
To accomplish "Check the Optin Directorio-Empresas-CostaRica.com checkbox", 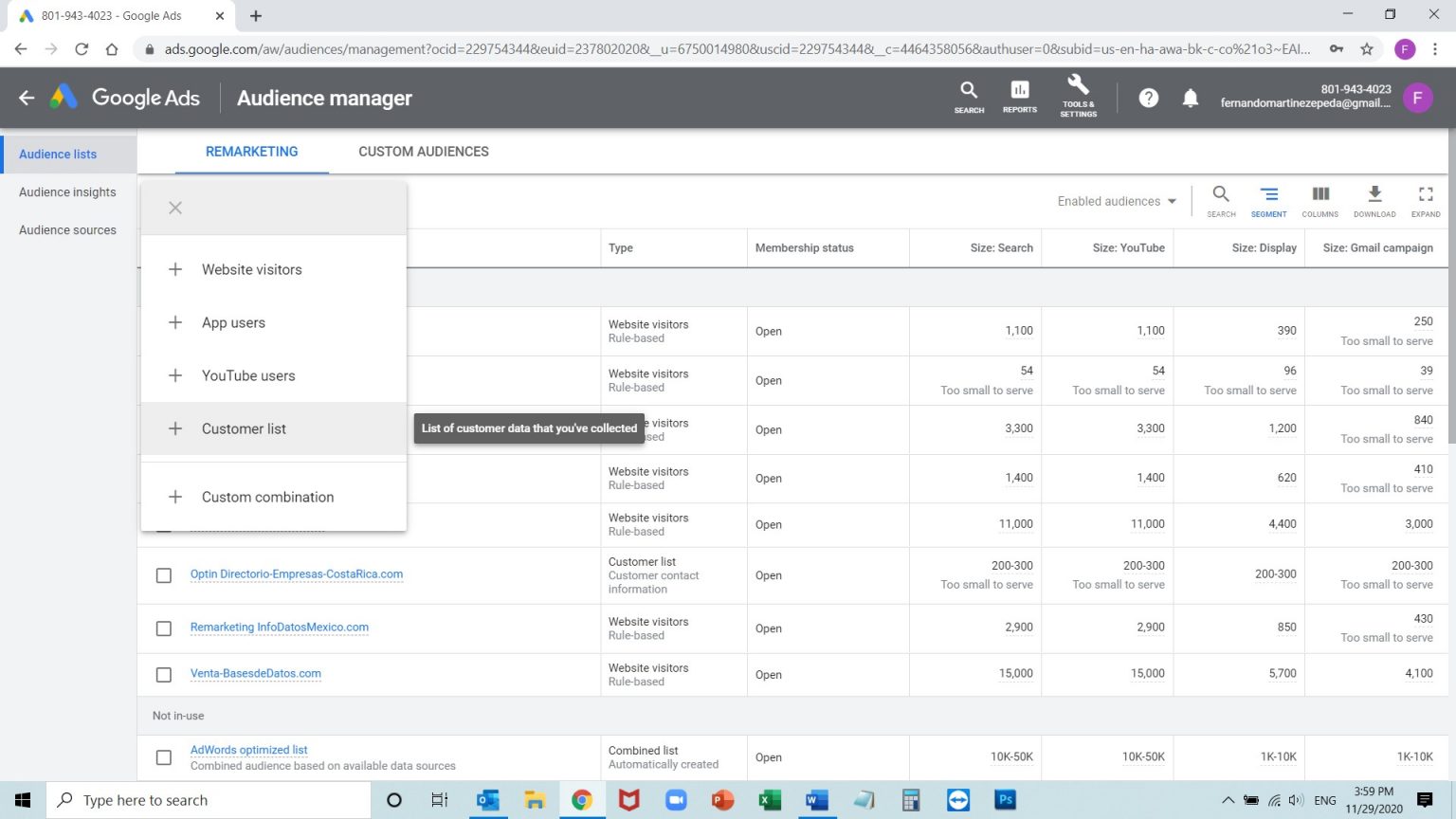I will (x=164, y=575).
